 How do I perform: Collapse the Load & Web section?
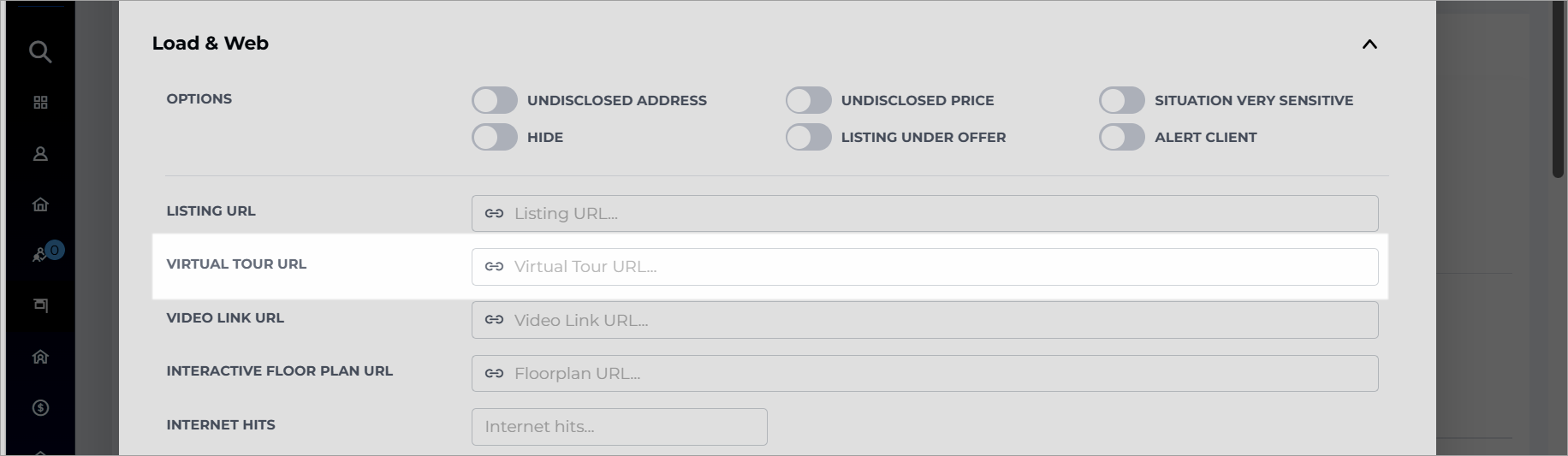[1369, 44]
